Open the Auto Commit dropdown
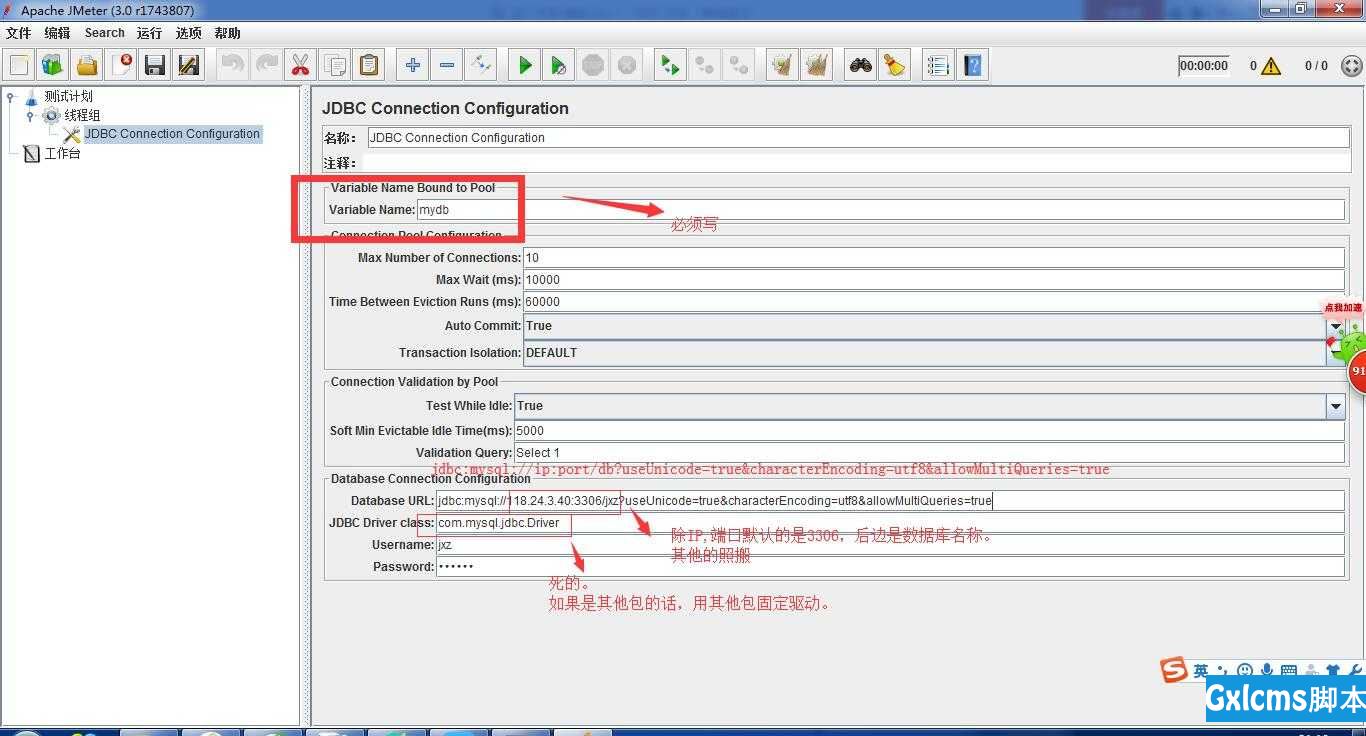Screen dimensions: 1366x736 click(1335, 326)
